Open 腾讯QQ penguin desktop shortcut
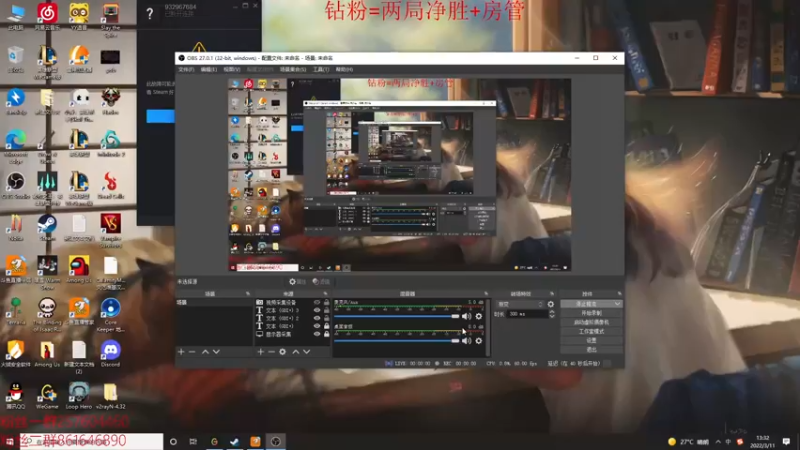 [16, 396]
